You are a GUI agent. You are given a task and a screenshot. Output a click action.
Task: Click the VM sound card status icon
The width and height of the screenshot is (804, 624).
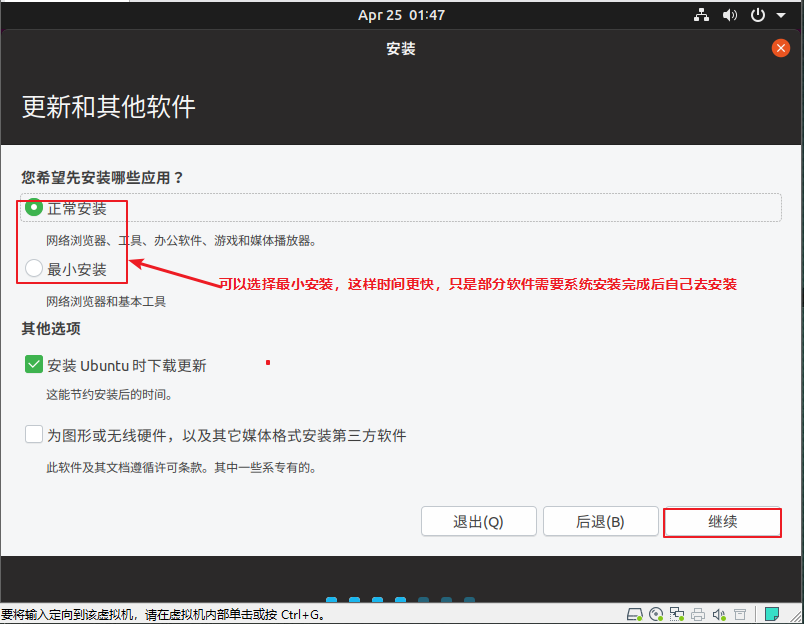click(719, 614)
